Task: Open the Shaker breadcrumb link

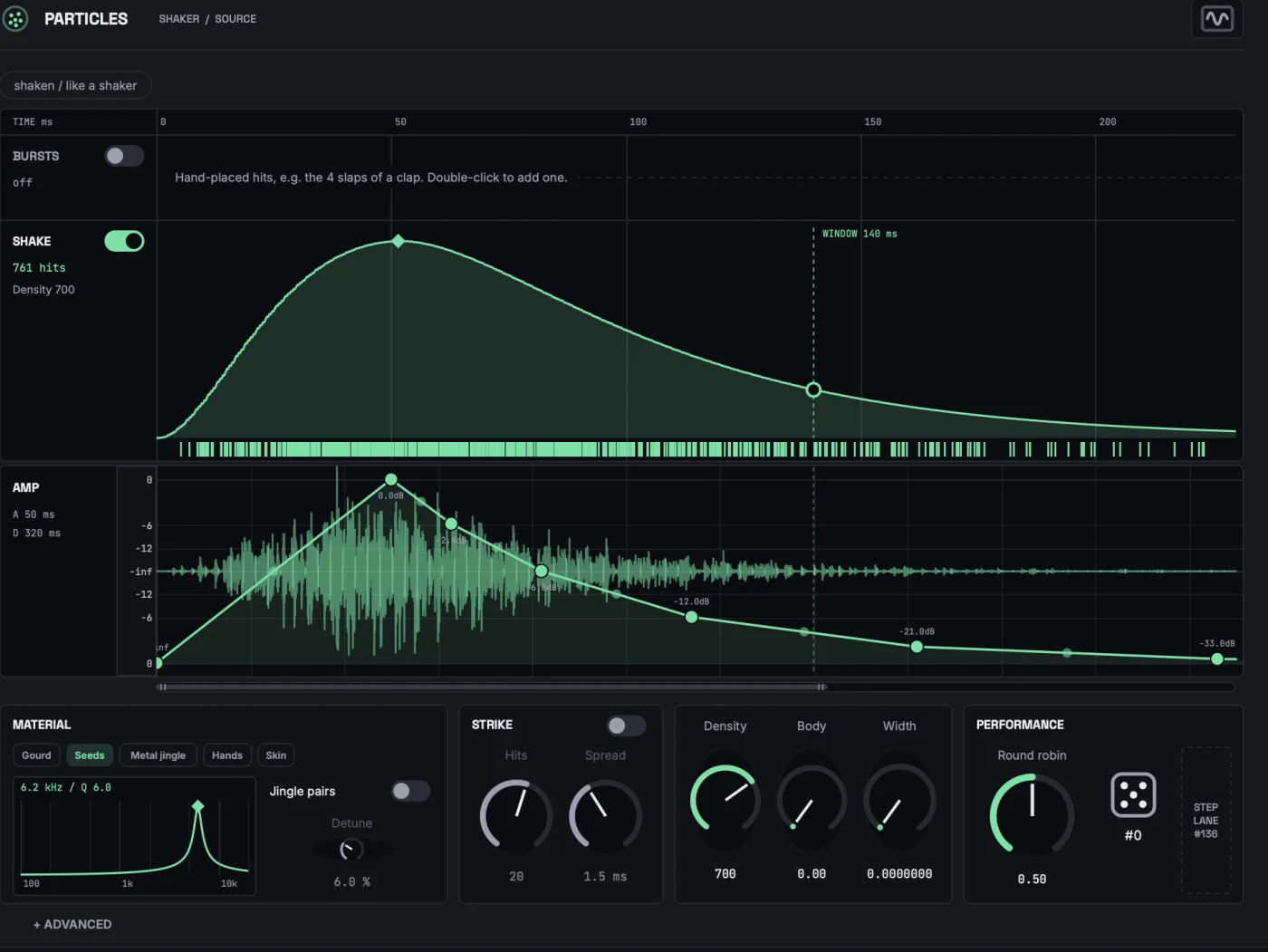Action: click(179, 19)
